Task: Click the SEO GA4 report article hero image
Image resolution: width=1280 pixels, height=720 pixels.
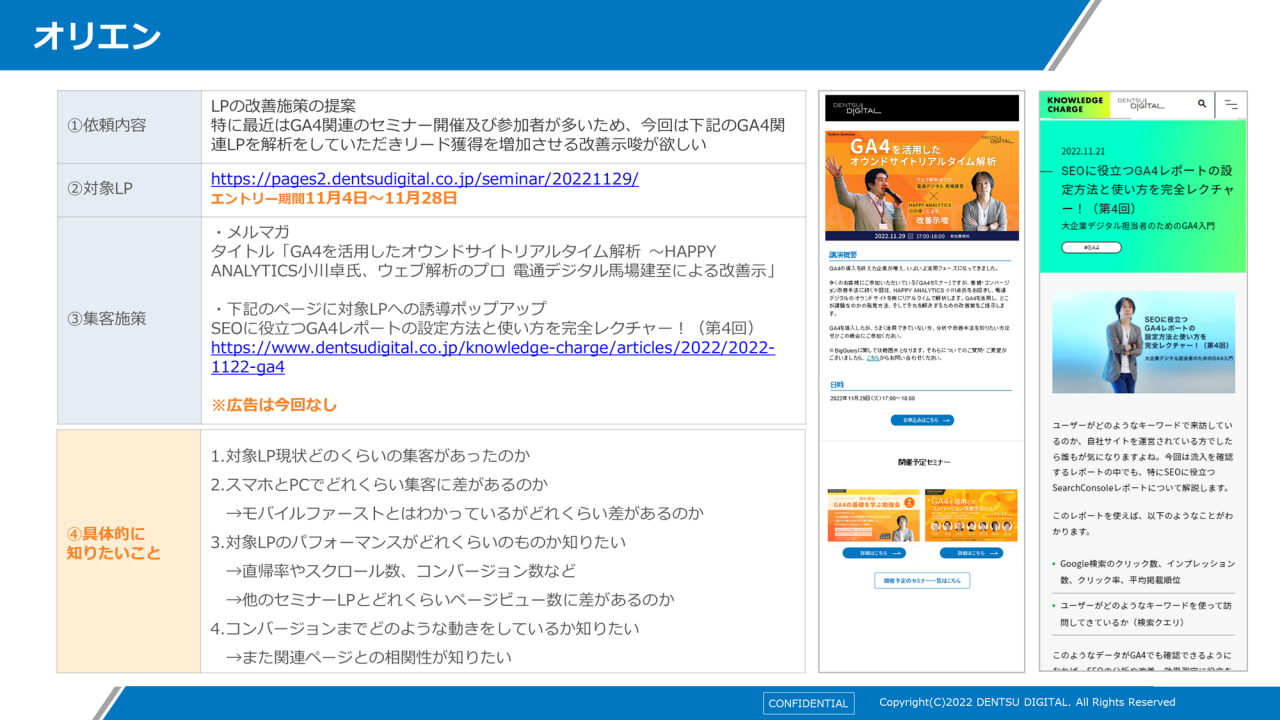Action: 1143,342
